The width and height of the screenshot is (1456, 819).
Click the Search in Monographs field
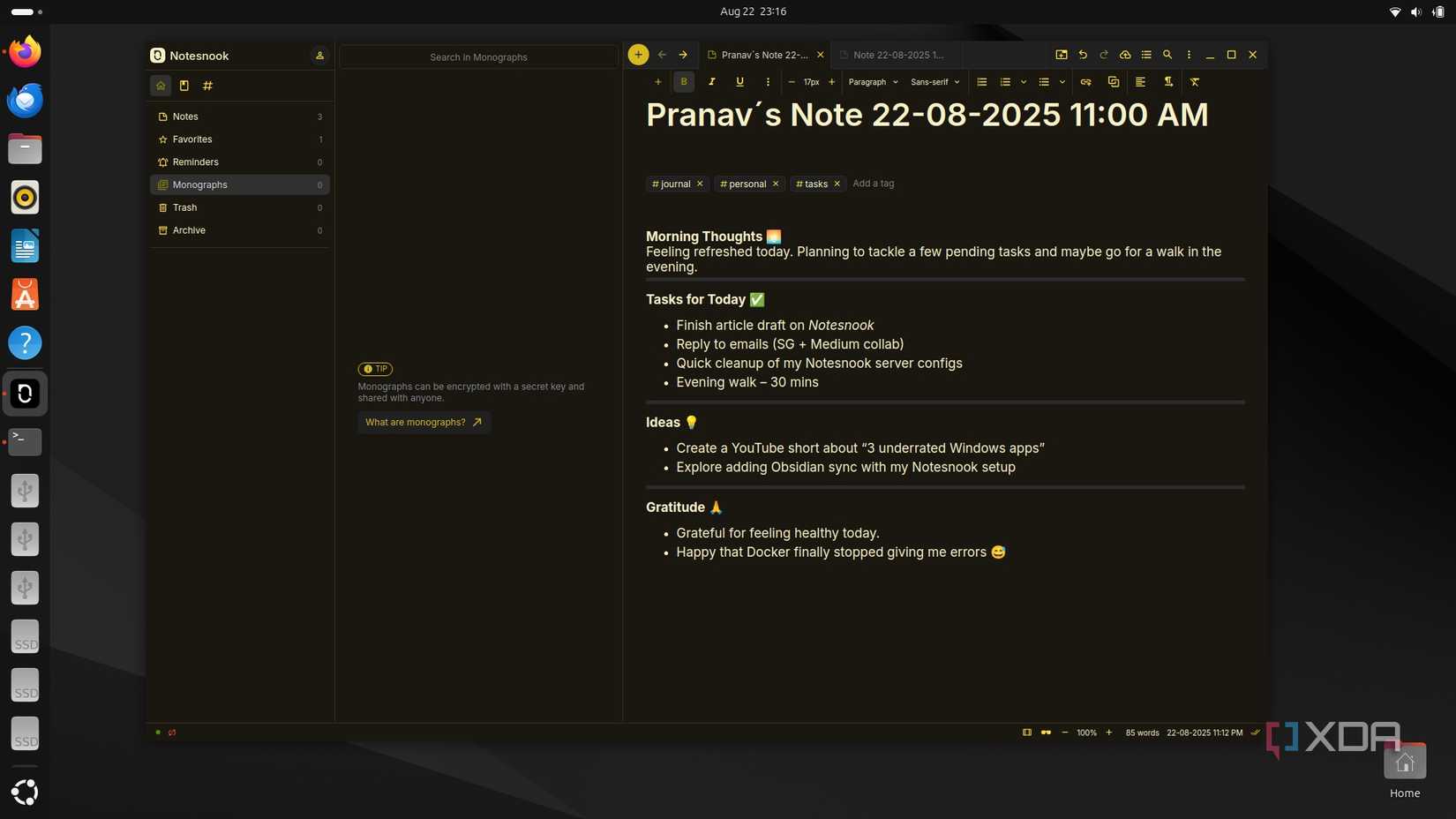[x=478, y=57]
